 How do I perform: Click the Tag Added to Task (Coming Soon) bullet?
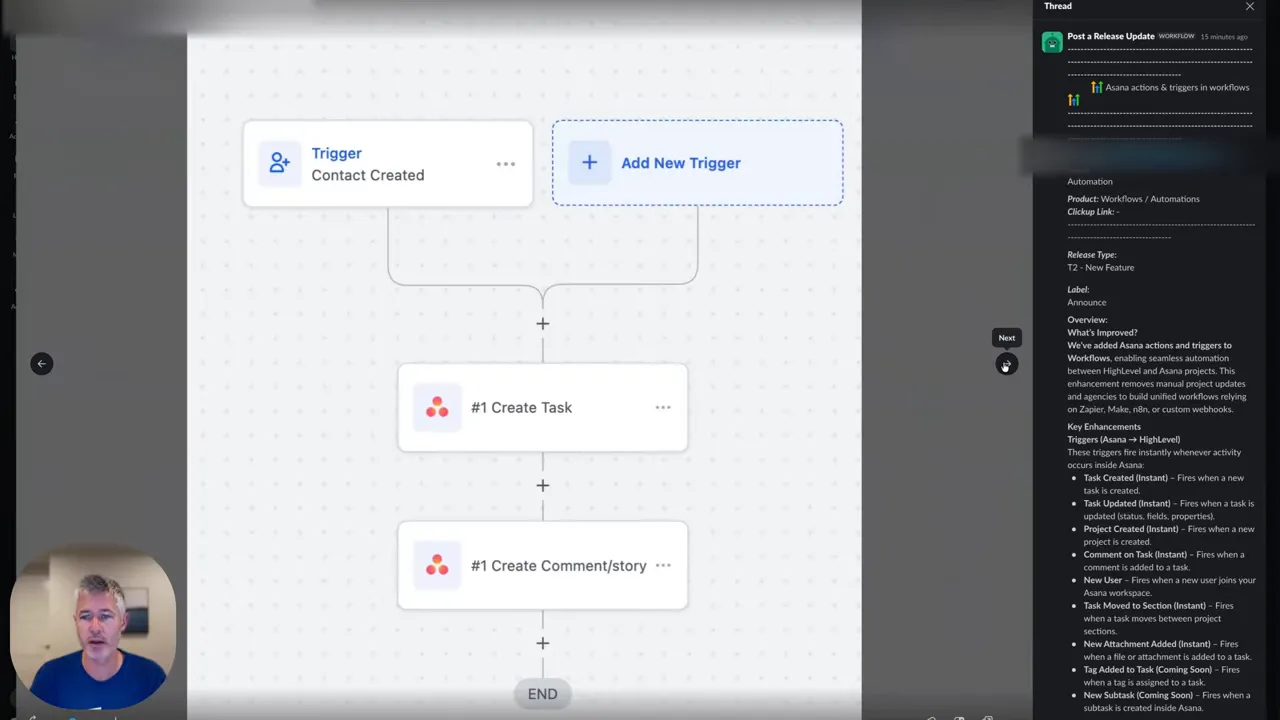(1161, 676)
